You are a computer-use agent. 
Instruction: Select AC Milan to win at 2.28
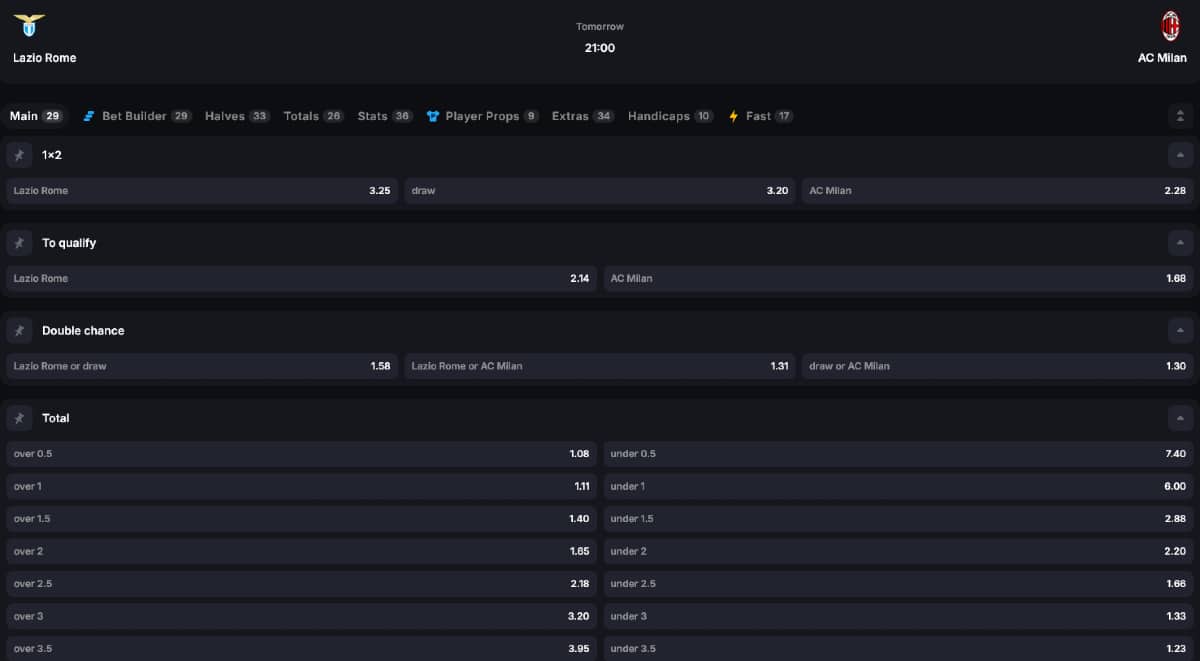coord(998,190)
